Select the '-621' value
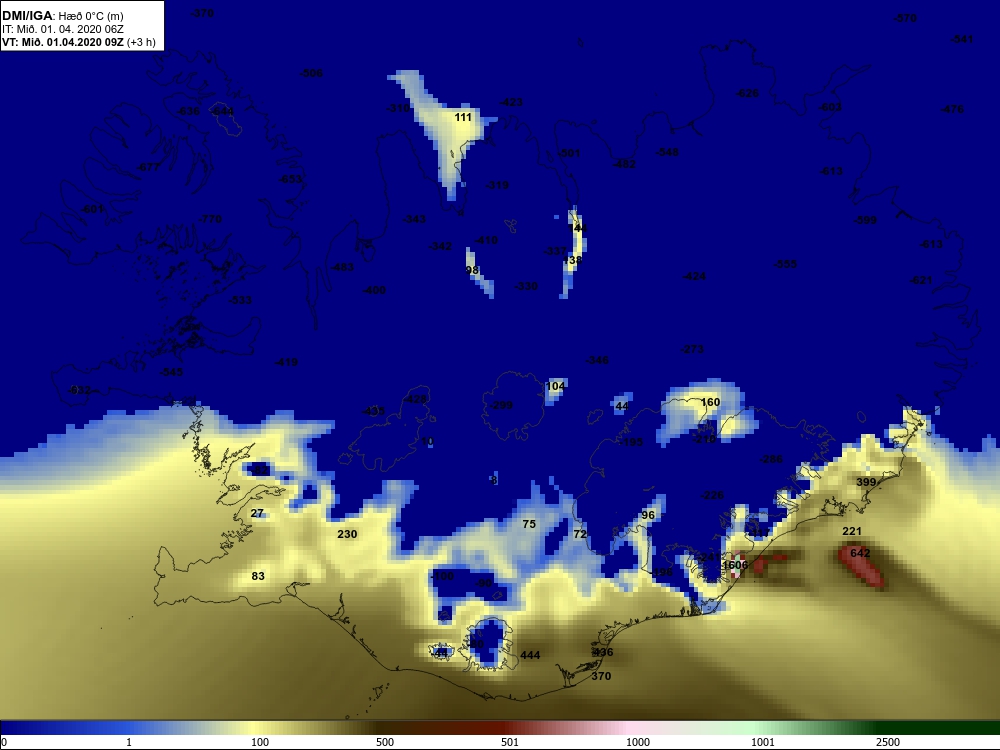1000x750 pixels. (x=921, y=280)
